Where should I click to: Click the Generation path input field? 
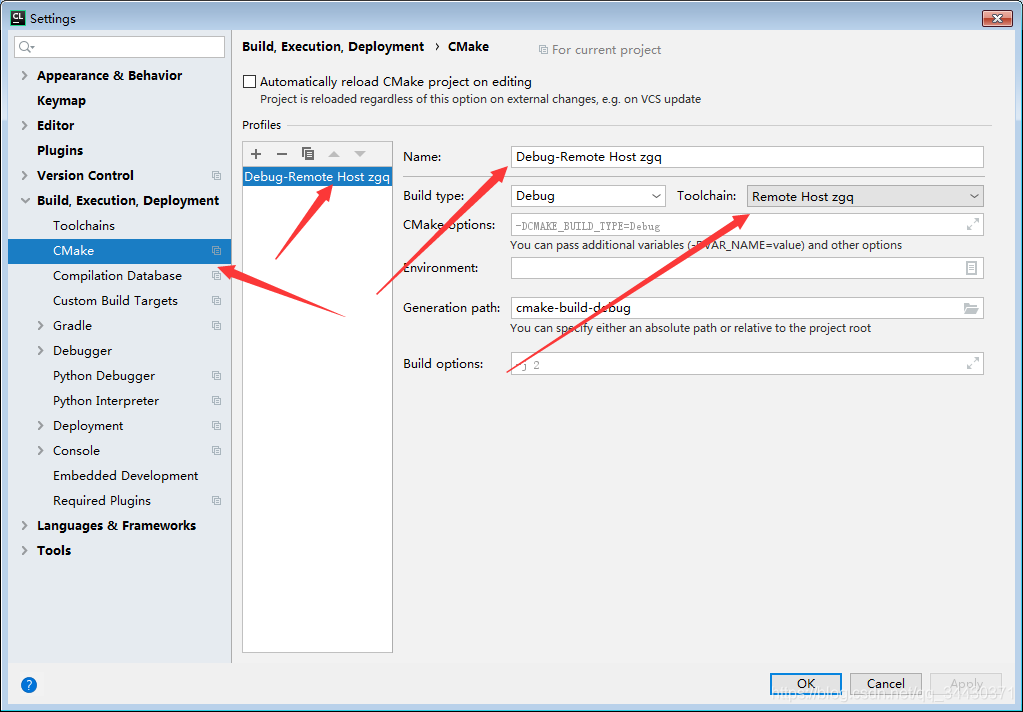coord(747,308)
